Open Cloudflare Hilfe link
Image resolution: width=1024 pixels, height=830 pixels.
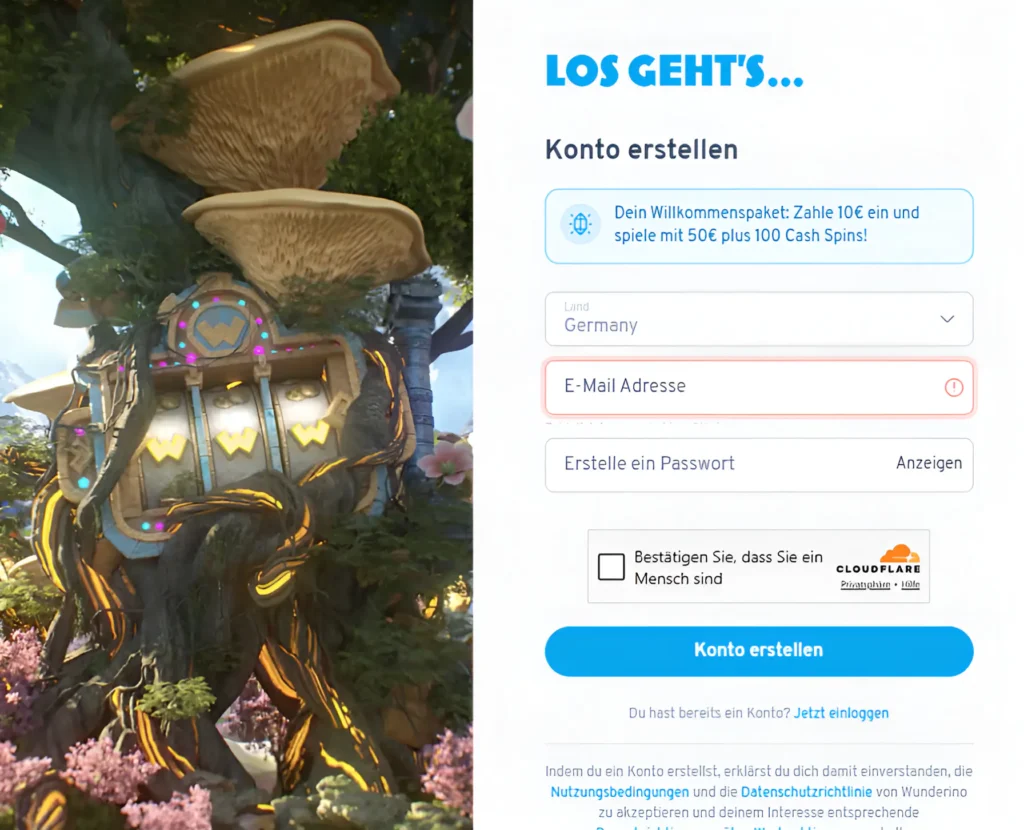pyautogui.click(x=910, y=584)
